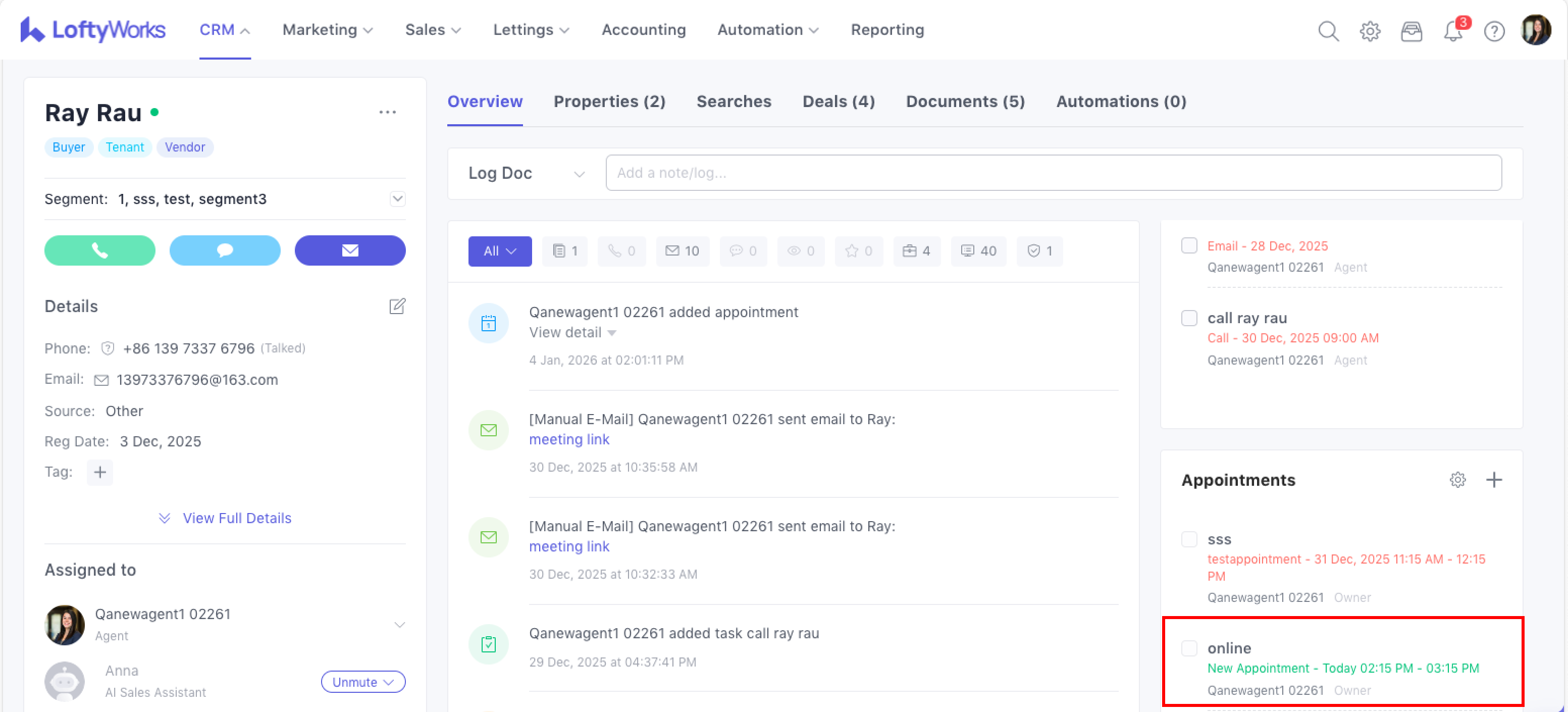Edit contact details with pencil icon

coord(397,306)
